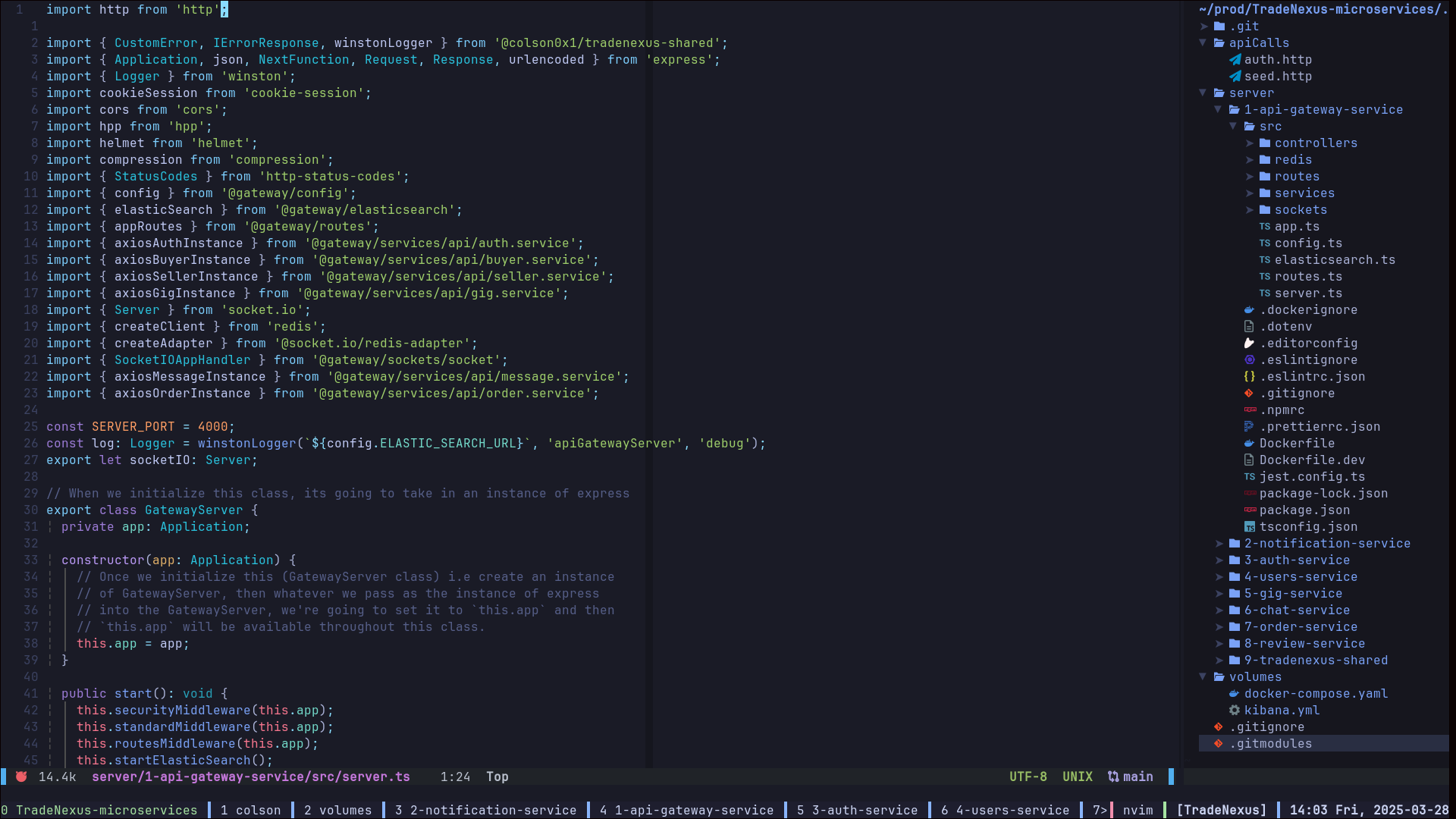The width and height of the screenshot is (1456, 819).
Task: Click the npm icon beside package.json
Action: [1250, 510]
